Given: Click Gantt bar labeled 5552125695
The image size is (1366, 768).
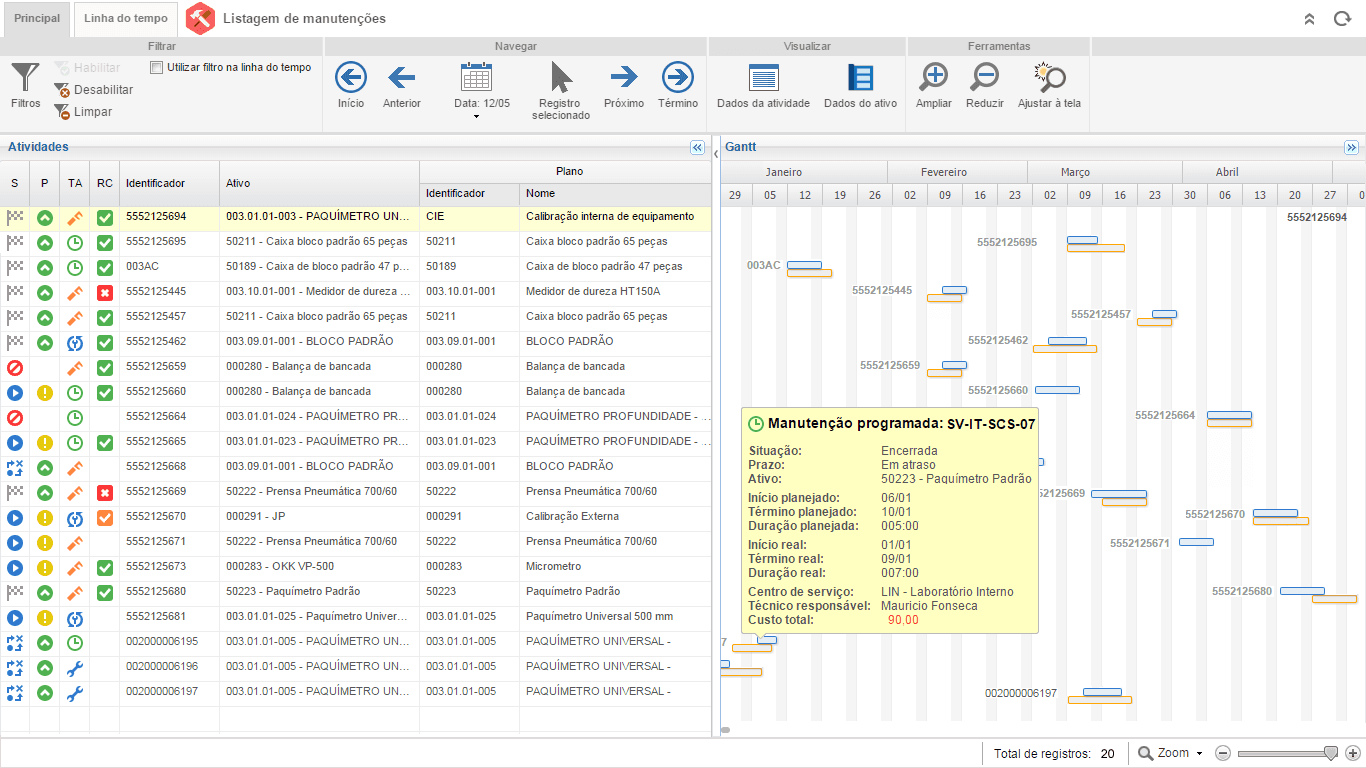Looking at the screenshot, I should (1096, 244).
